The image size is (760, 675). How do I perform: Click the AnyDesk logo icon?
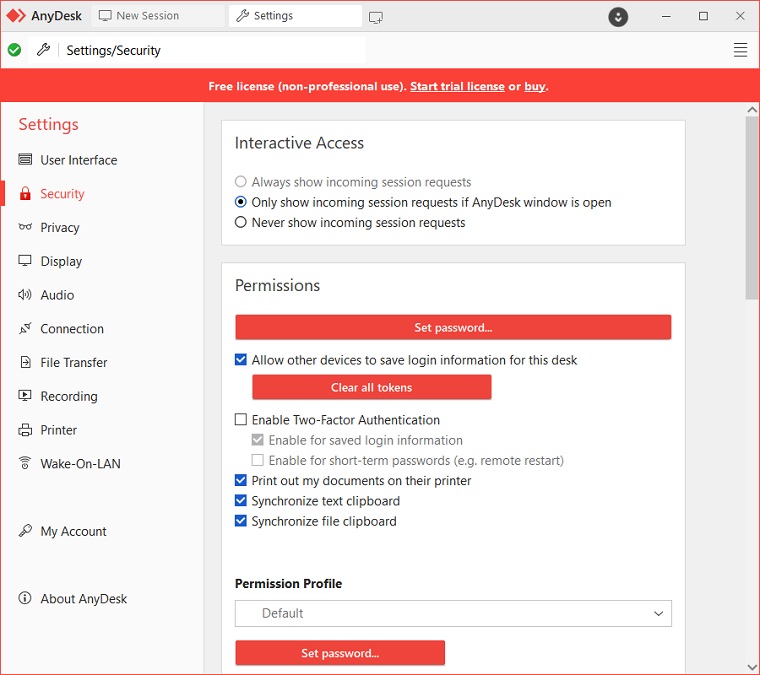(16, 16)
